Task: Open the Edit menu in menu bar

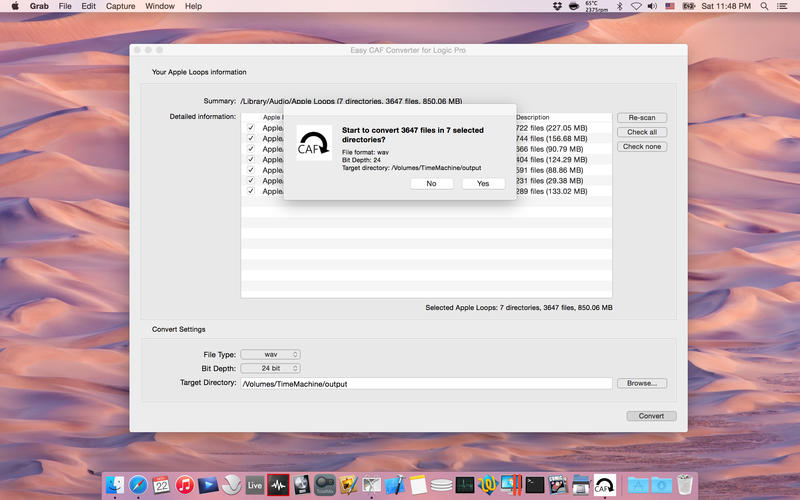Action: 89,6
